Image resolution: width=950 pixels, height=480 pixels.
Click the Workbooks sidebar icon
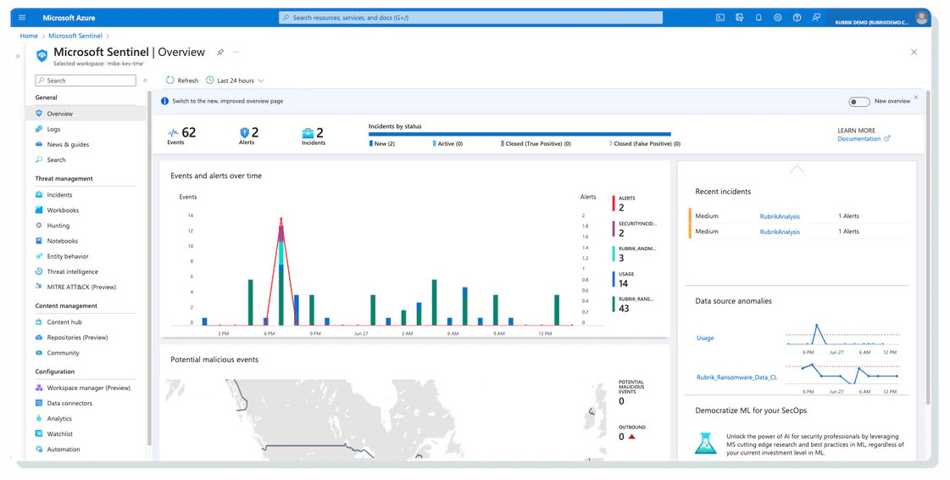pos(39,210)
